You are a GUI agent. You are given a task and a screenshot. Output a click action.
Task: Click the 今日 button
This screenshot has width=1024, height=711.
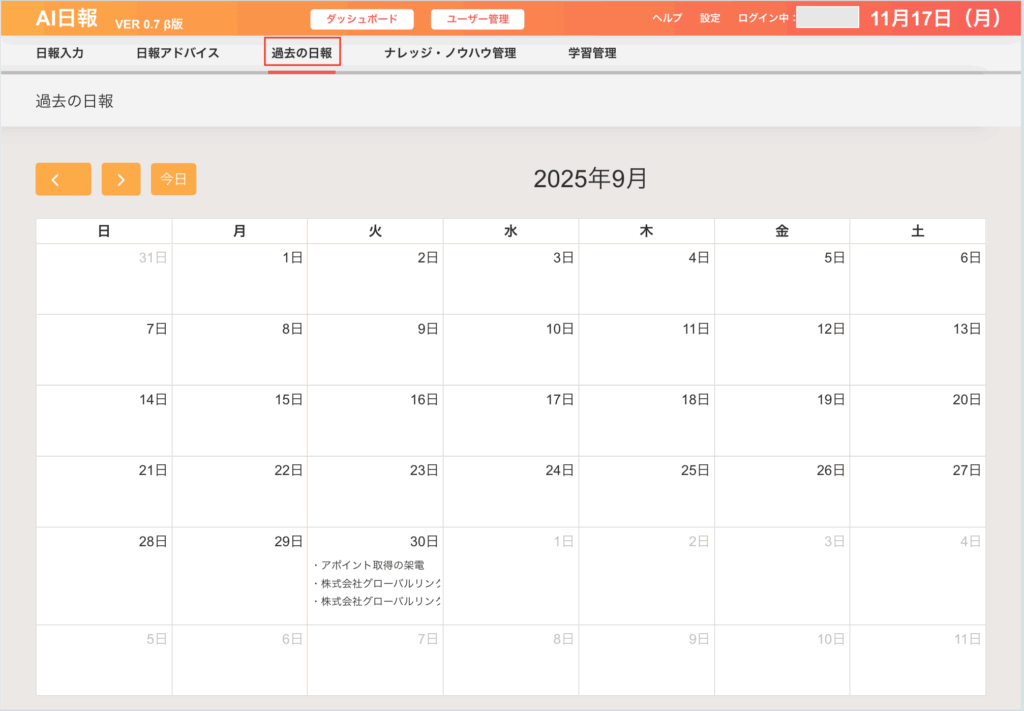(x=174, y=179)
